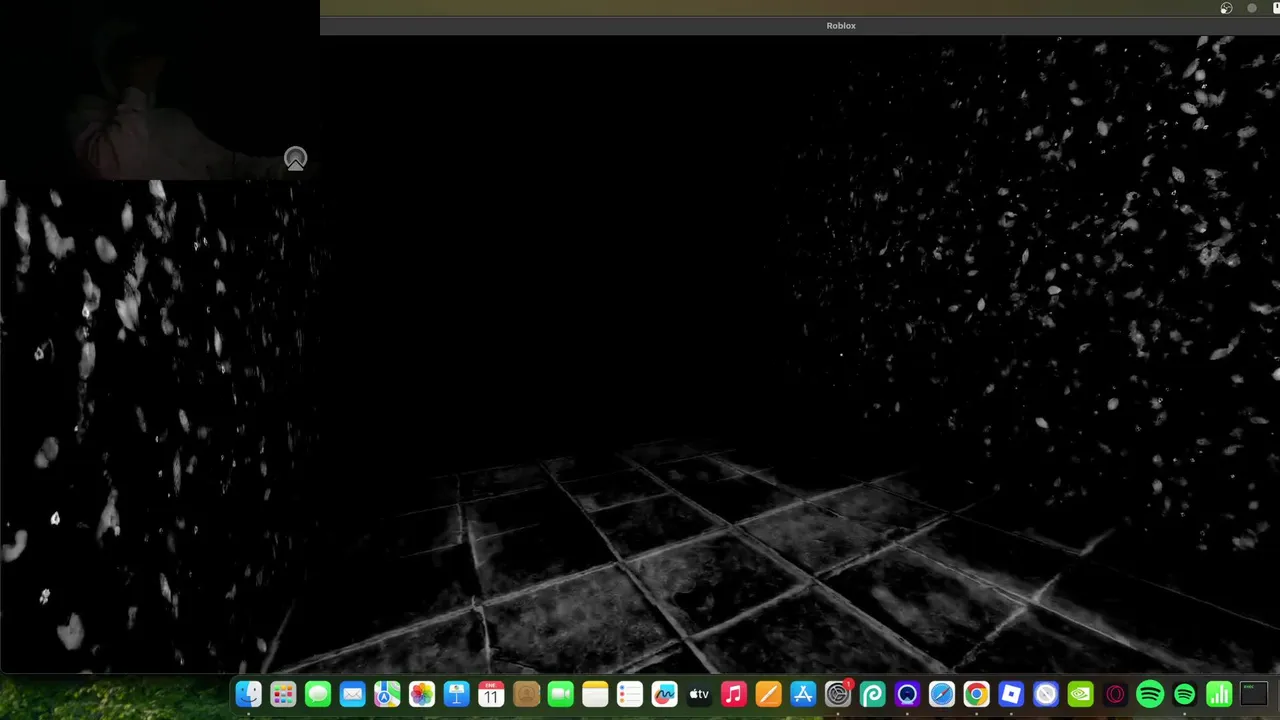Click the Roblox window title bar
This screenshot has width=1280, height=720.
click(x=800, y=26)
